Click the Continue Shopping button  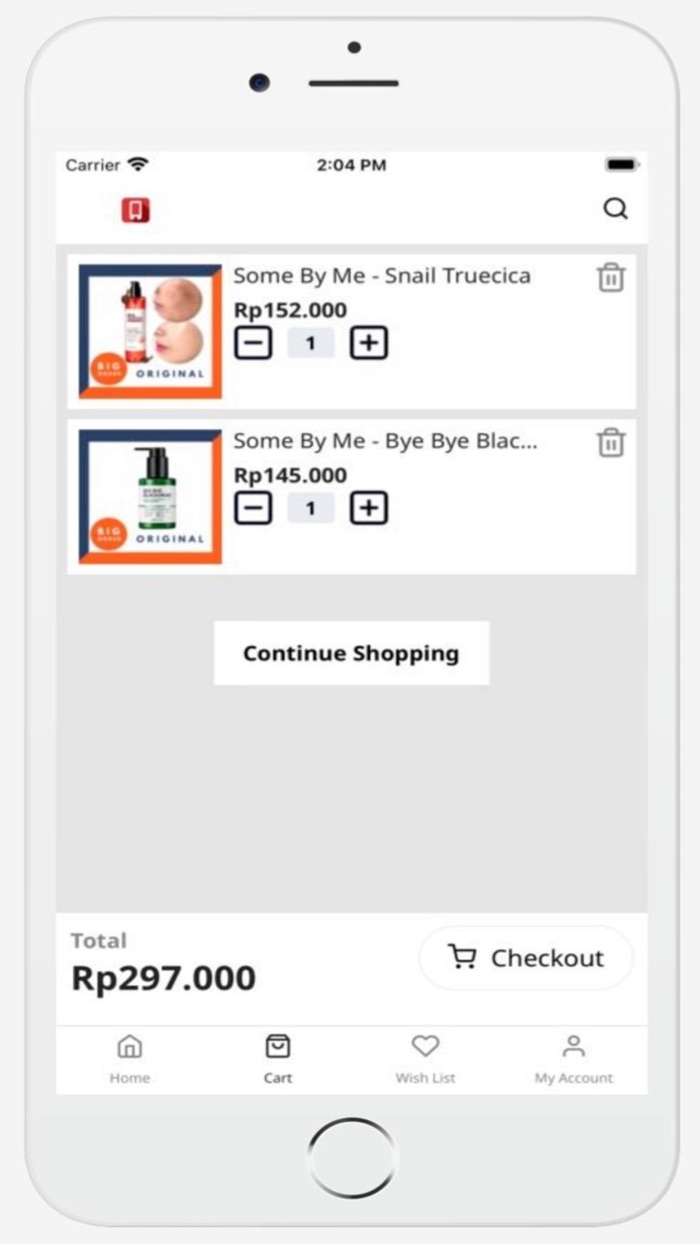[x=351, y=654]
